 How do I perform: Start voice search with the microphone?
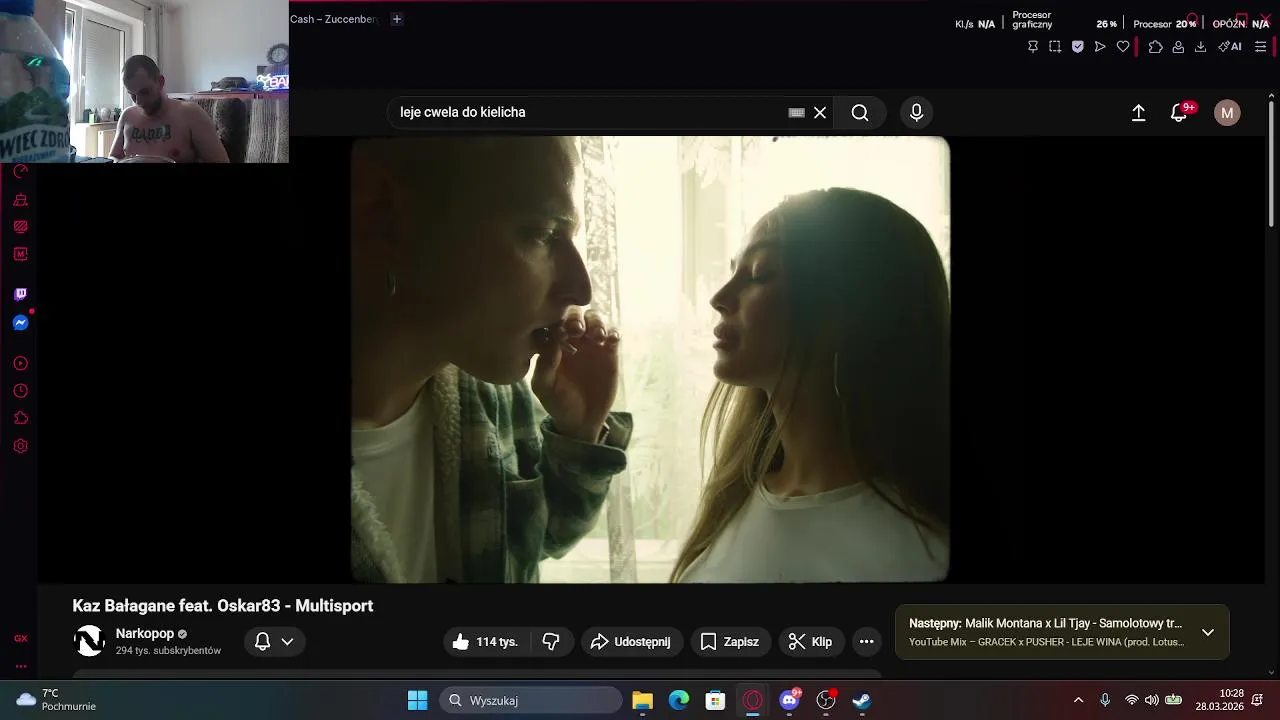tap(916, 113)
